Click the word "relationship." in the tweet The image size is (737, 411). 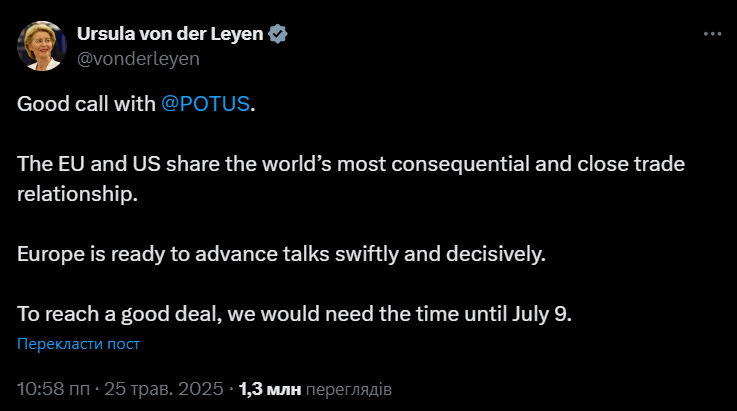75,193
